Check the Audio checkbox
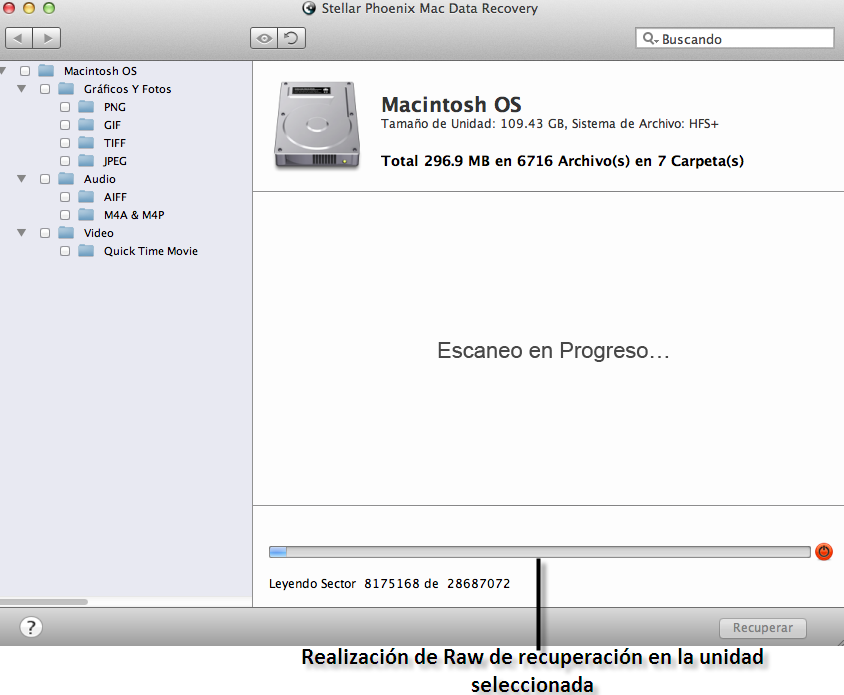 pyautogui.click(x=45, y=179)
